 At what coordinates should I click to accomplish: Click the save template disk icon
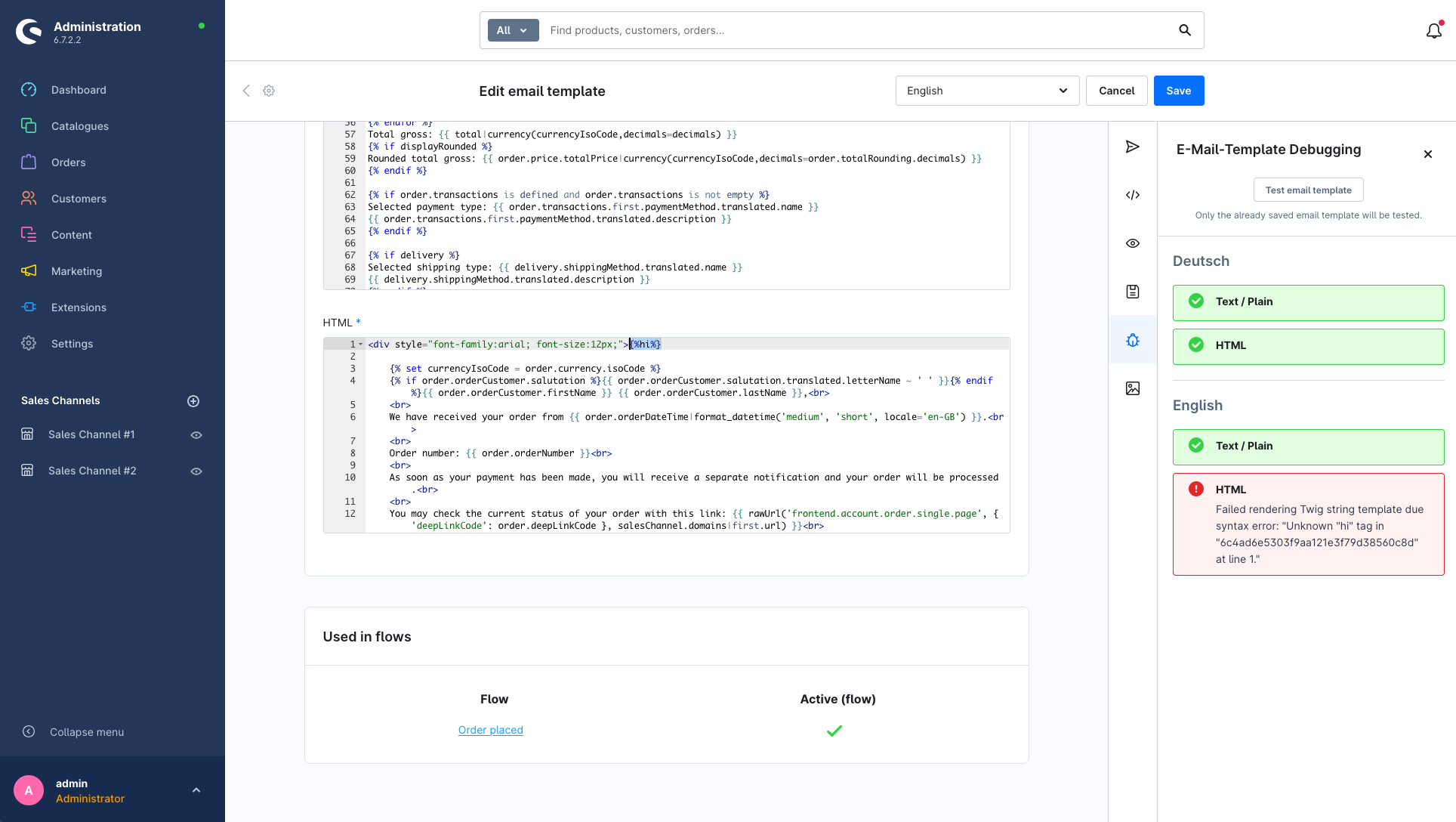click(x=1132, y=292)
